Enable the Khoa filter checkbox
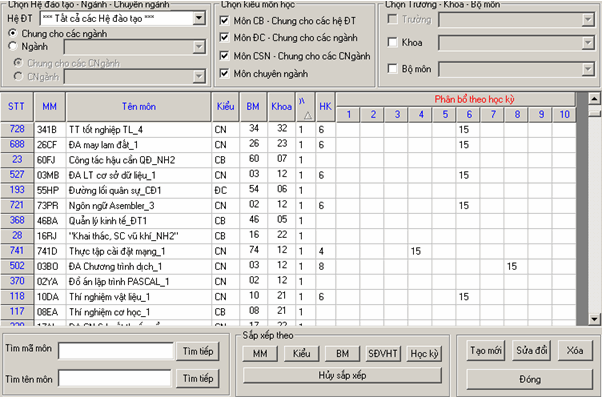The height and width of the screenshot is (399, 602). pos(392,42)
